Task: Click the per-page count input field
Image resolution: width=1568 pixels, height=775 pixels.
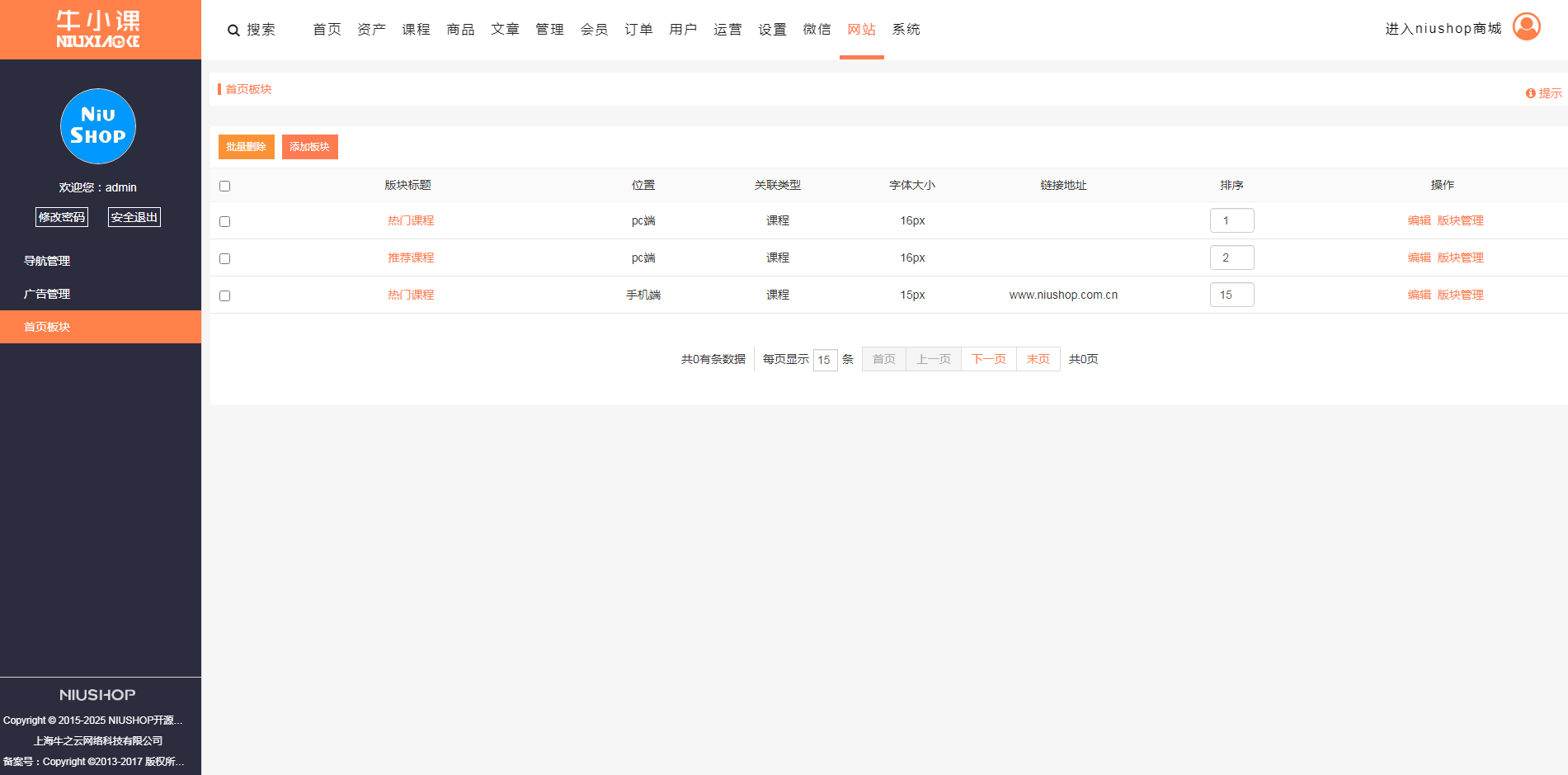Action: (x=825, y=360)
